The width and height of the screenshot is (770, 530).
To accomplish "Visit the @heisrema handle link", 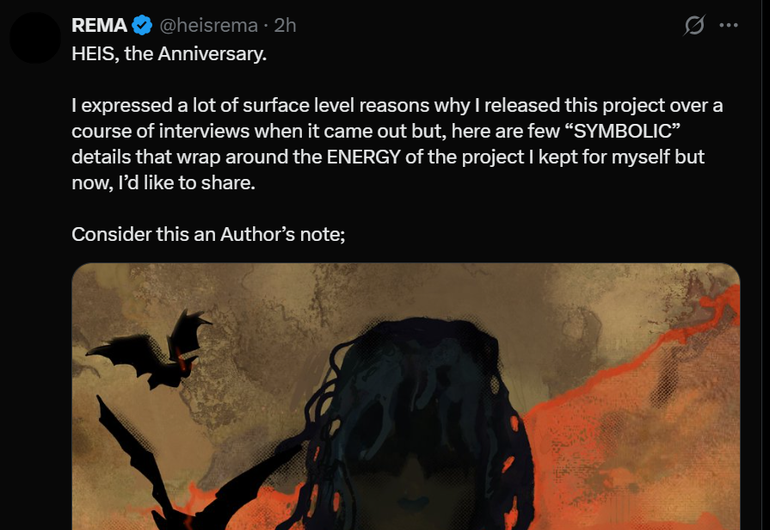I will click(x=208, y=25).
